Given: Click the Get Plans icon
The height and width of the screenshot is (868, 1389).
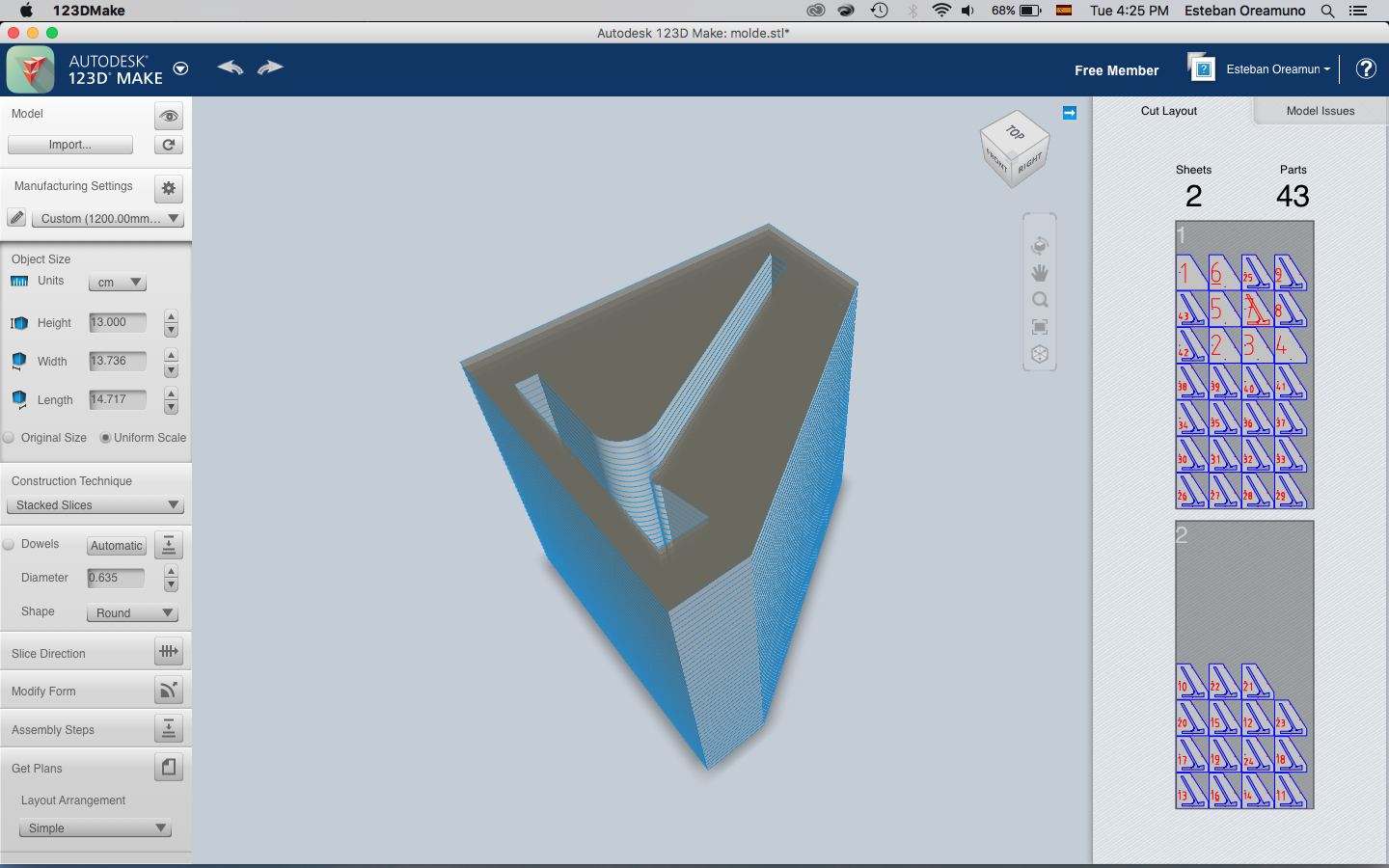Looking at the screenshot, I should pos(169,768).
